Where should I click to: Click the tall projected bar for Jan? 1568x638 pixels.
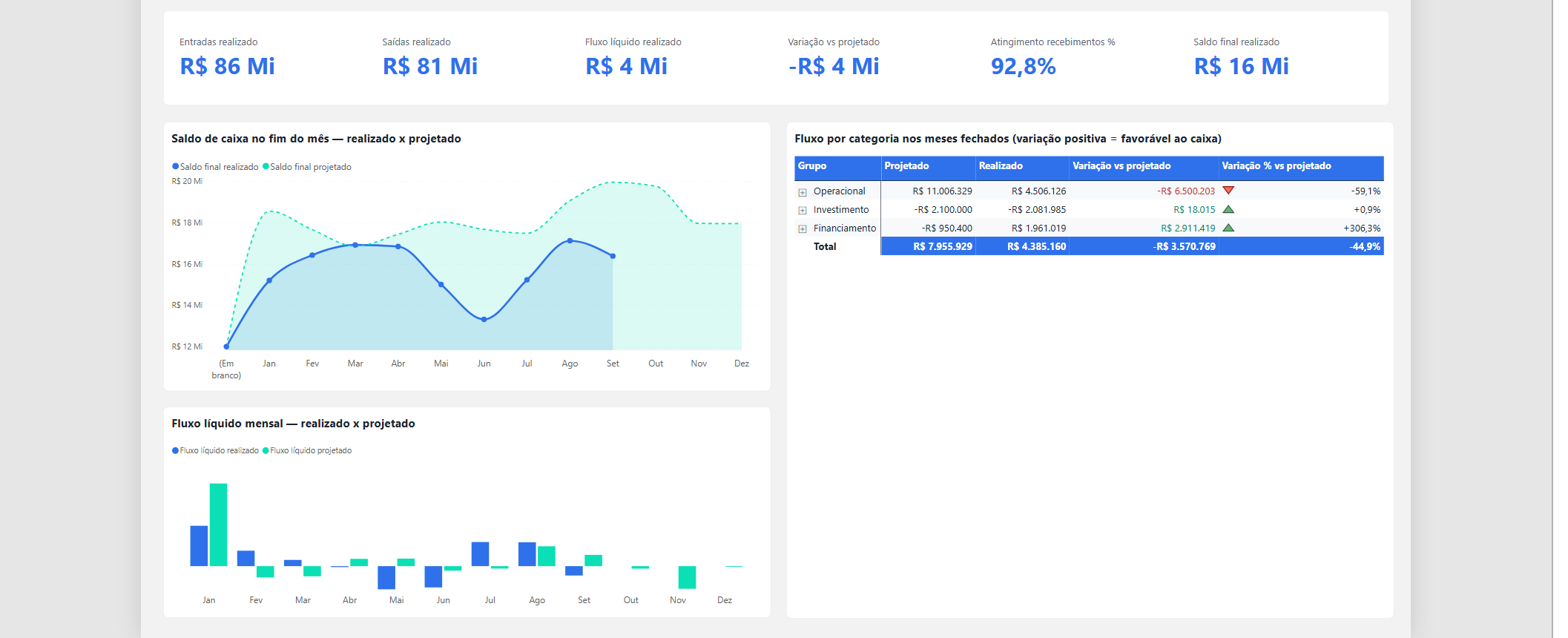(218, 524)
